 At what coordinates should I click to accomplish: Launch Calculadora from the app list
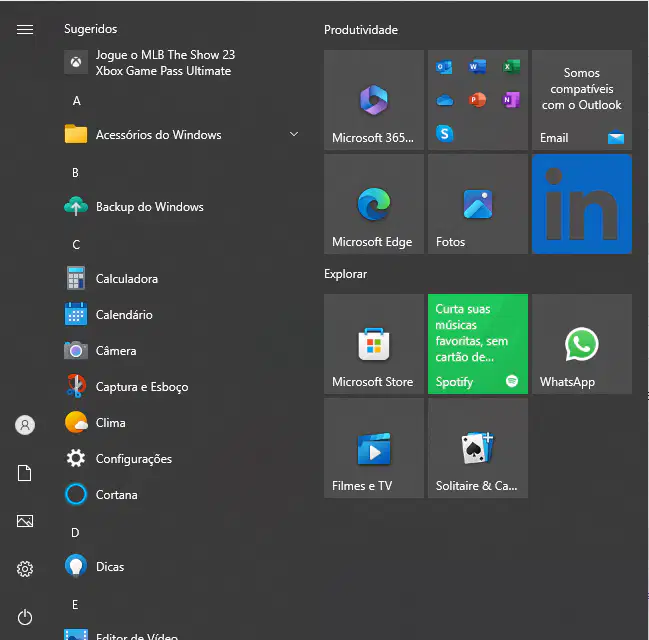pos(111,279)
